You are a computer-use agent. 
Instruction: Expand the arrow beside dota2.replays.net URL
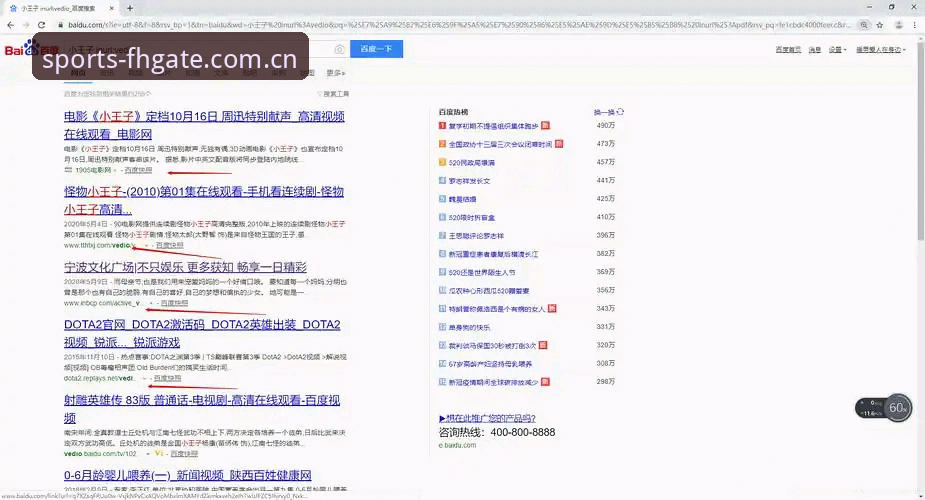click(145, 379)
